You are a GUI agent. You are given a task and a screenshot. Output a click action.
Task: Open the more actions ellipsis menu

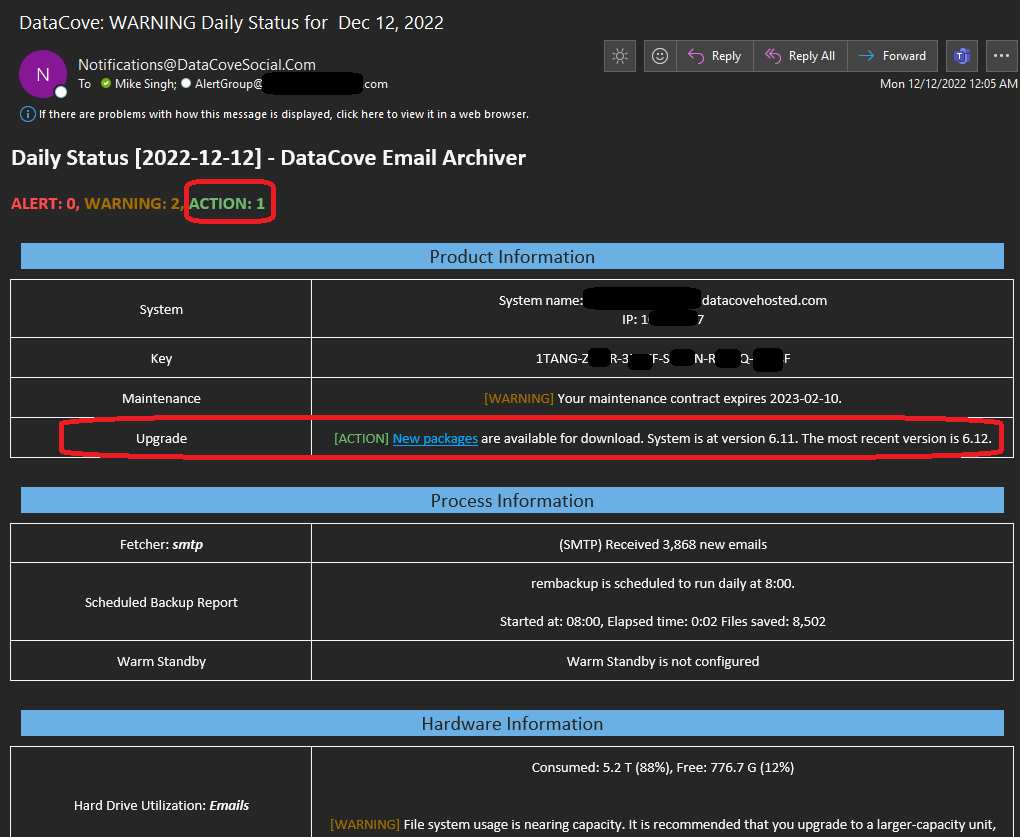1001,56
